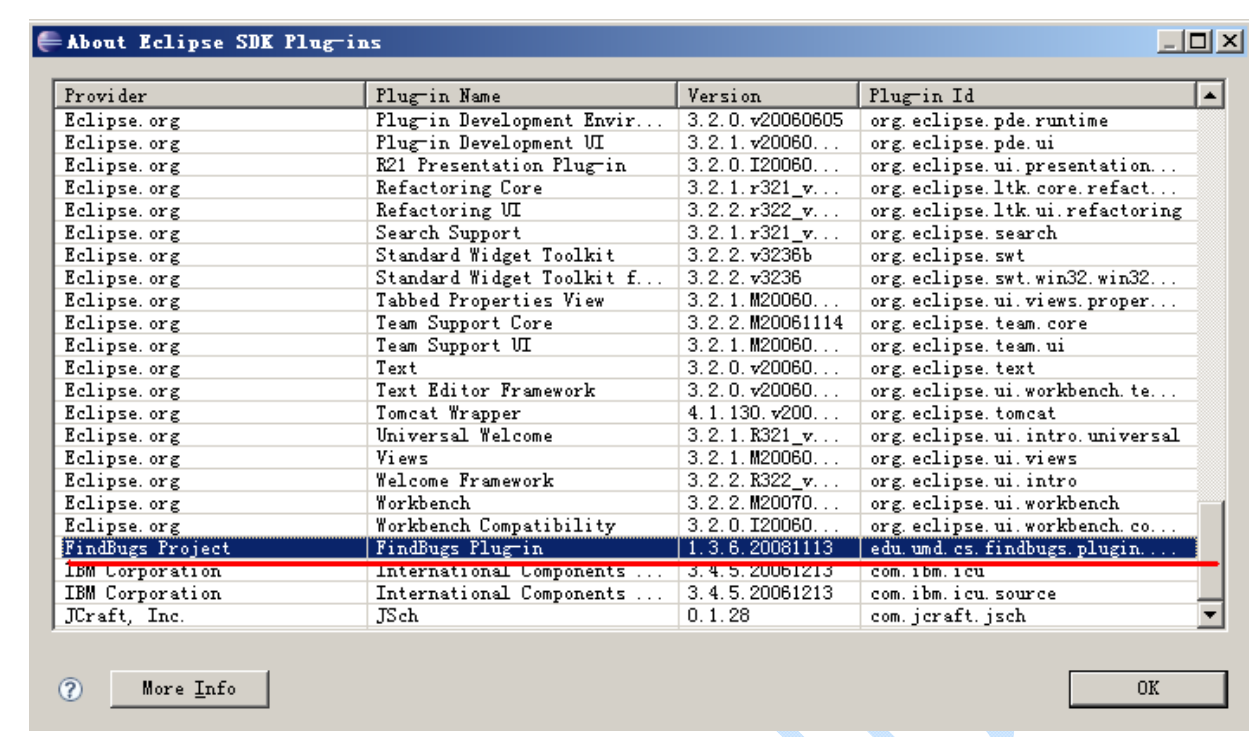Image resolution: width=1252 pixels, height=737 pixels.
Task: Select the Refactoring Core plug-in name
Action: coord(459,188)
